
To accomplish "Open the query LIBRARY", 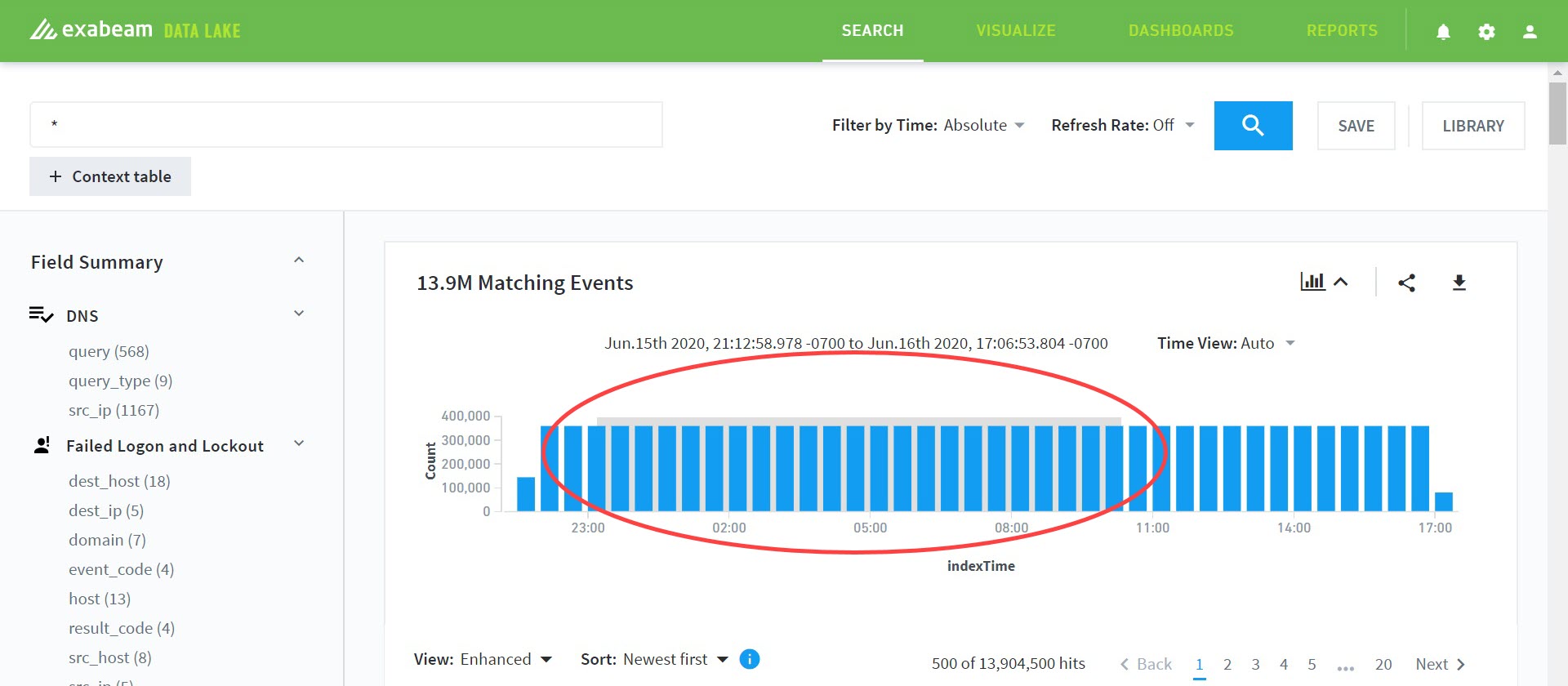I will pyautogui.click(x=1472, y=126).
